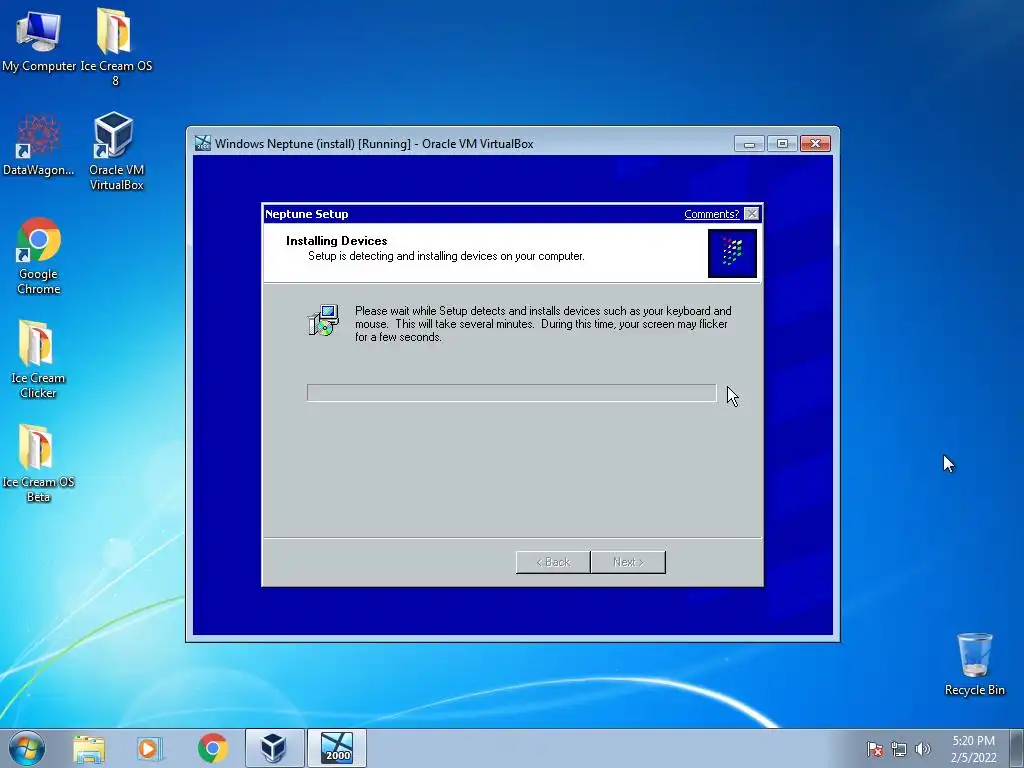Click the VirtualBox window title bar icon

[x=202, y=144]
